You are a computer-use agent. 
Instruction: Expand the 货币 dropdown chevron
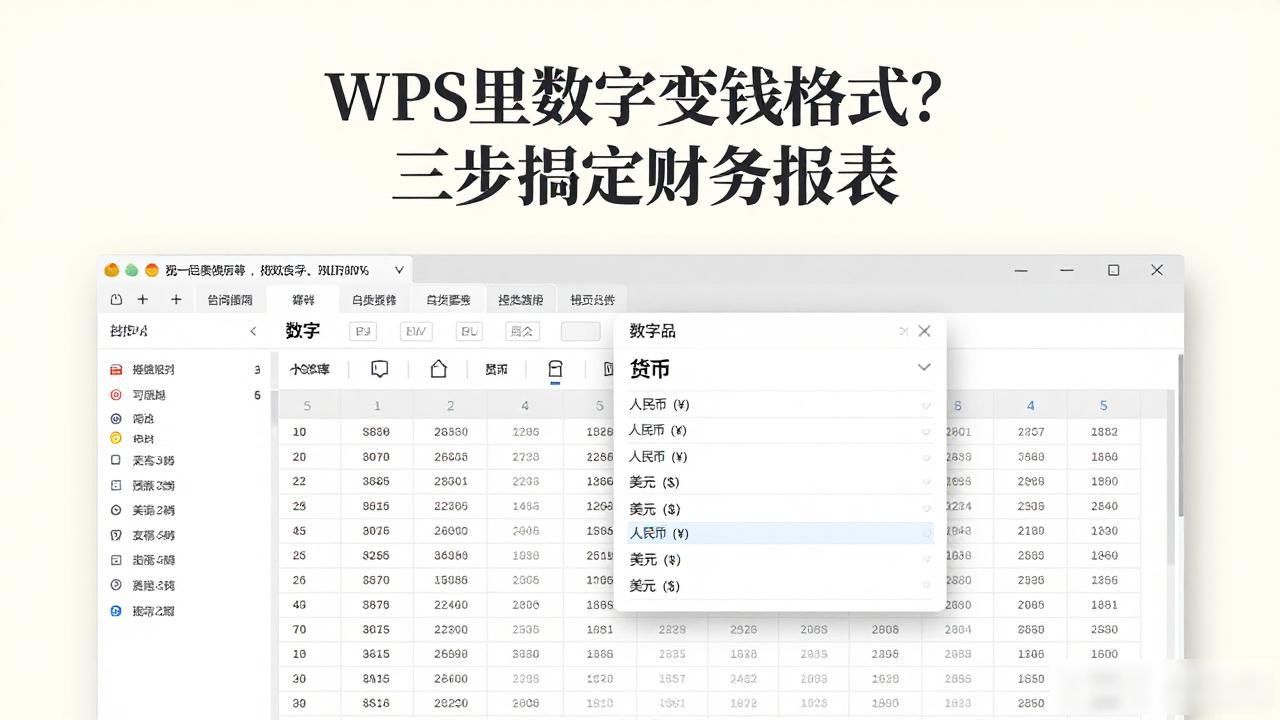(x=924, y=368)
